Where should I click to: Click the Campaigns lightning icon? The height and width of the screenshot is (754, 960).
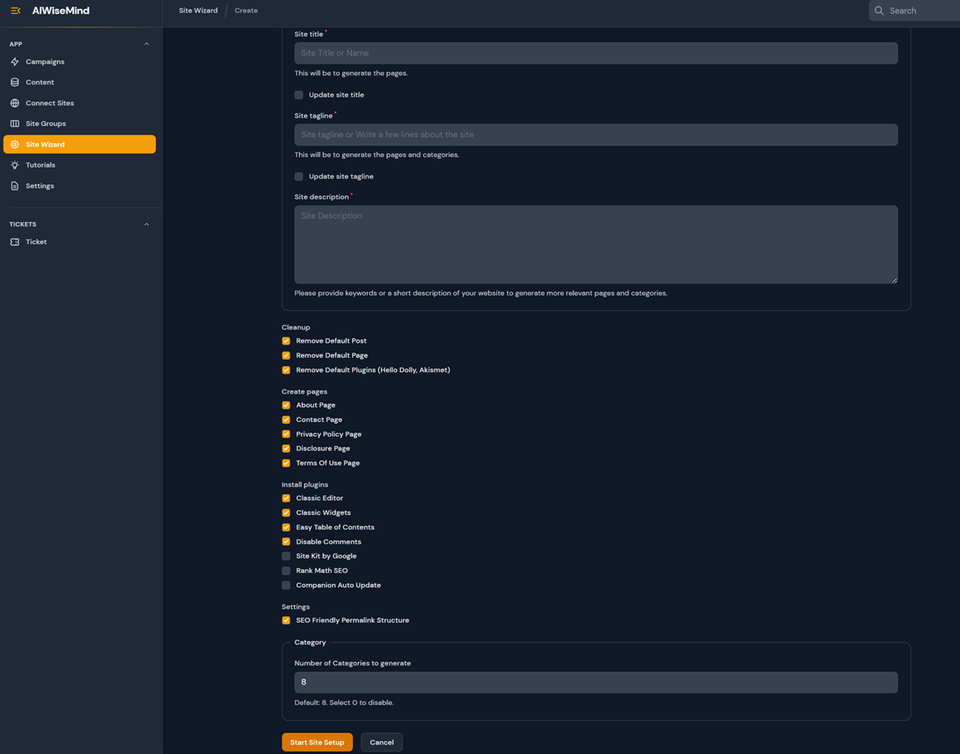pyautogui.click(x=15, y=62)
